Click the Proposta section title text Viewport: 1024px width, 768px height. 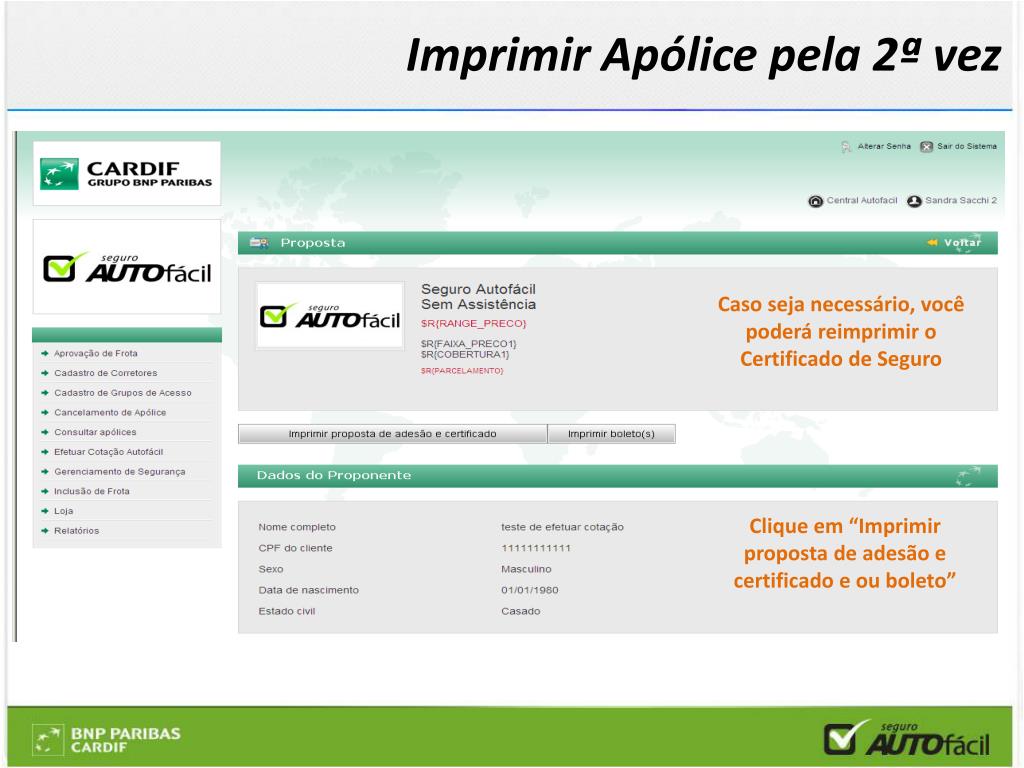click(313, 243)
